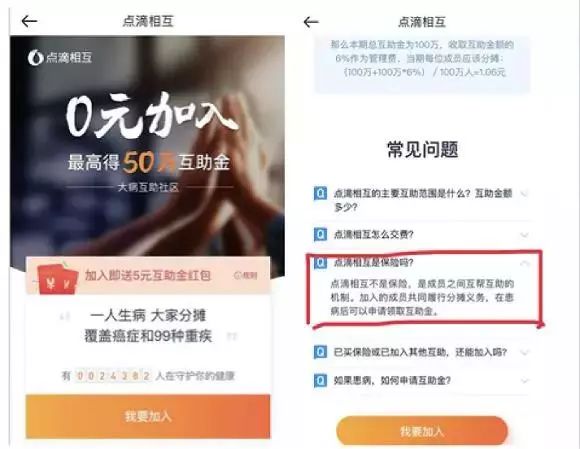Expand 已买保险或已加入其他互助 chevron
This screenshot has width=580, height=449.
pos(524,352)
